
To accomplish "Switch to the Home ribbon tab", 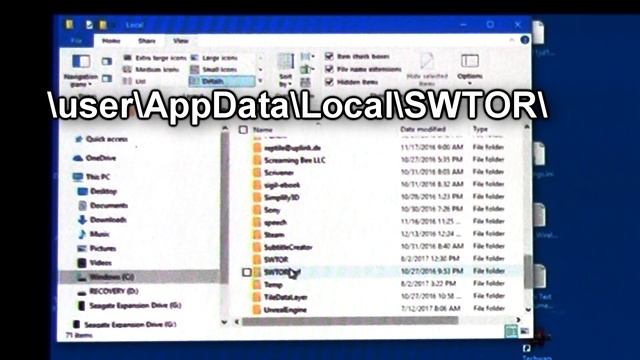I will point(111,41).
